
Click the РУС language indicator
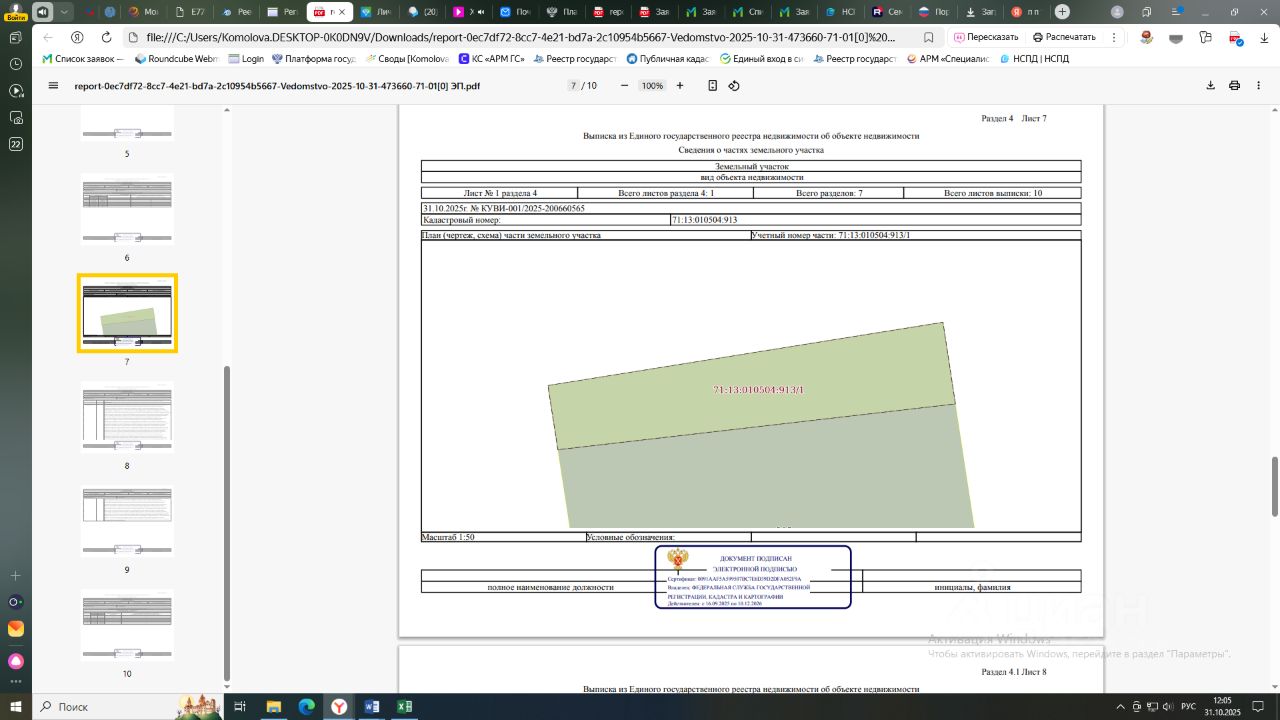[x=1188, y=707]
